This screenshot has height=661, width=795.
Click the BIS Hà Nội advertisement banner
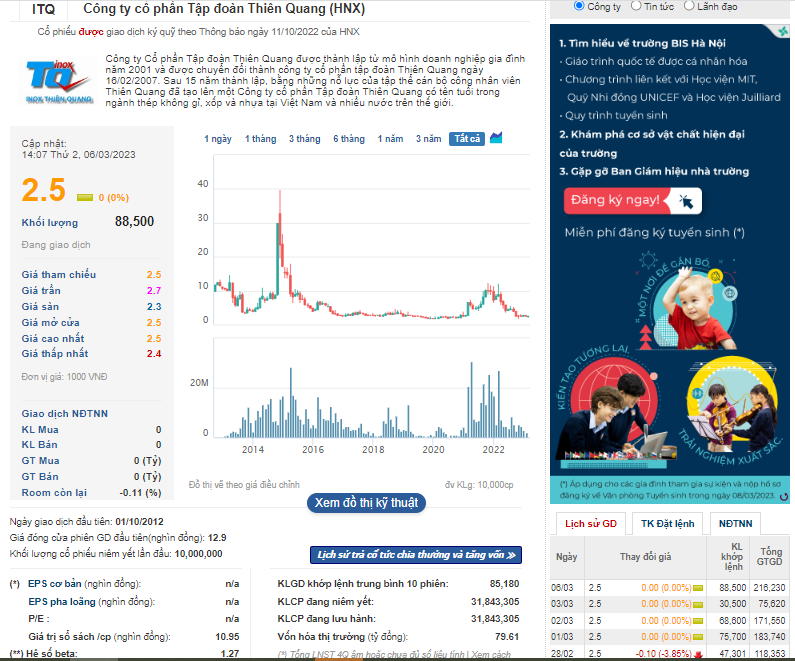pyautogui.click(x=670, y=264)
